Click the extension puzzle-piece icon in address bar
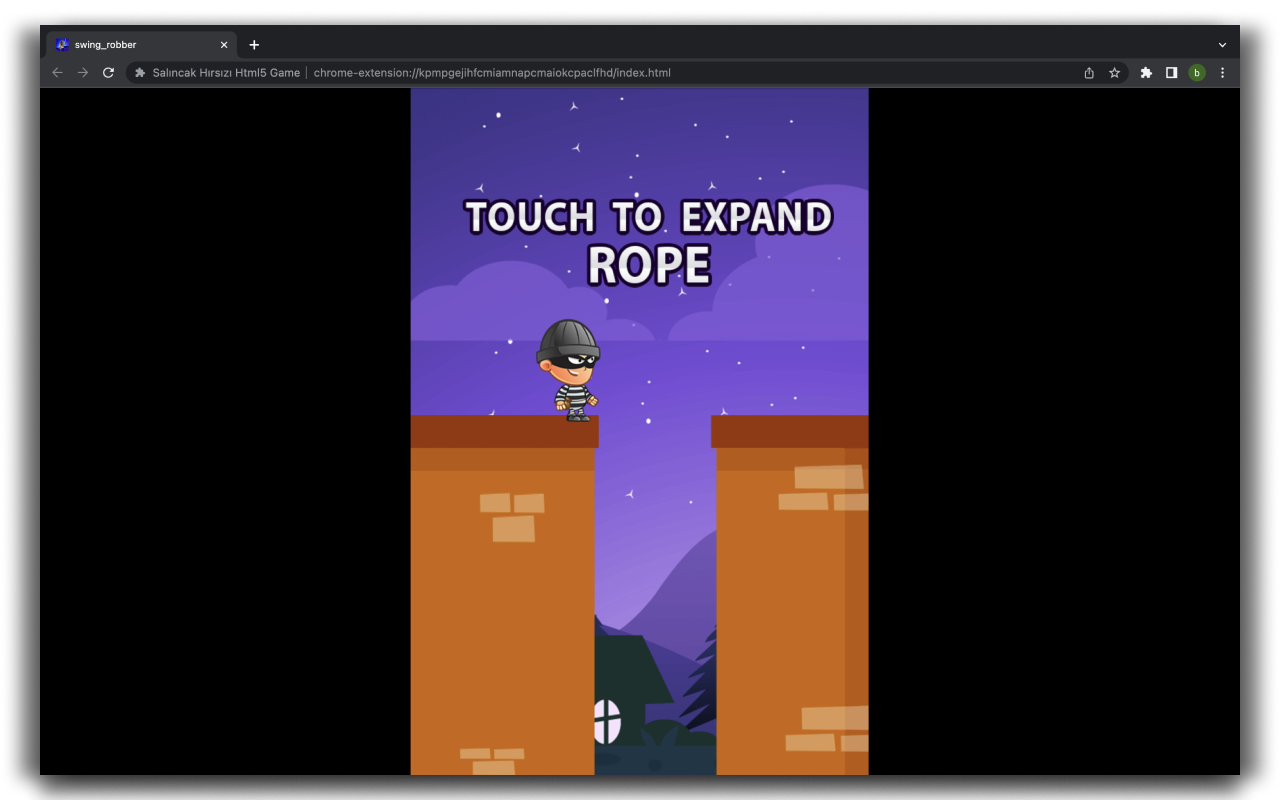The width and height of the screenshot is (1280, 800). point(139,72)
